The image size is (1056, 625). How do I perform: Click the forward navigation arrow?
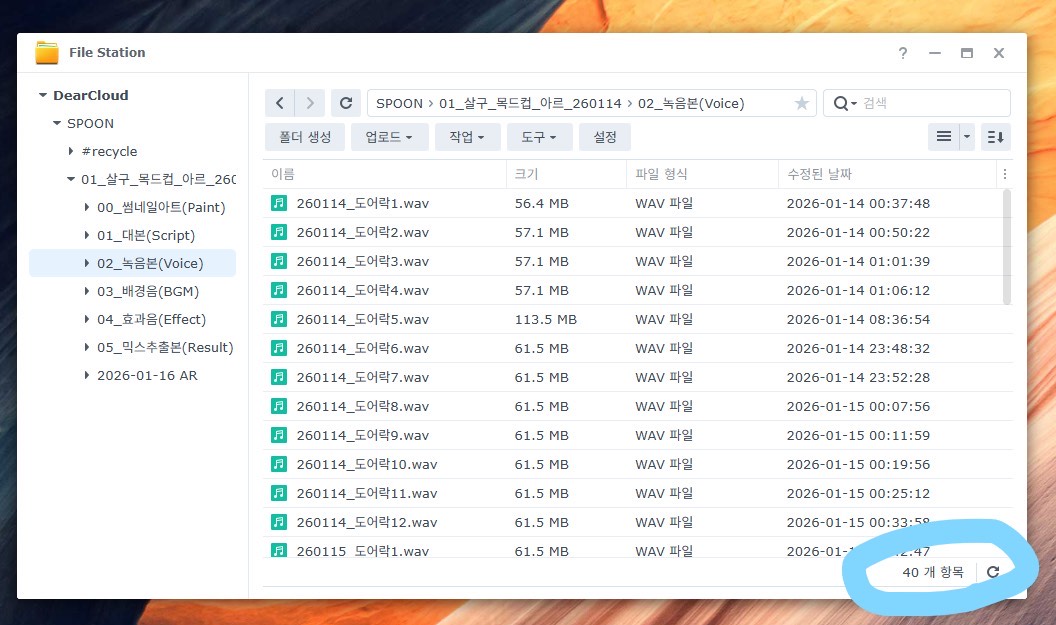pos(311,103)
